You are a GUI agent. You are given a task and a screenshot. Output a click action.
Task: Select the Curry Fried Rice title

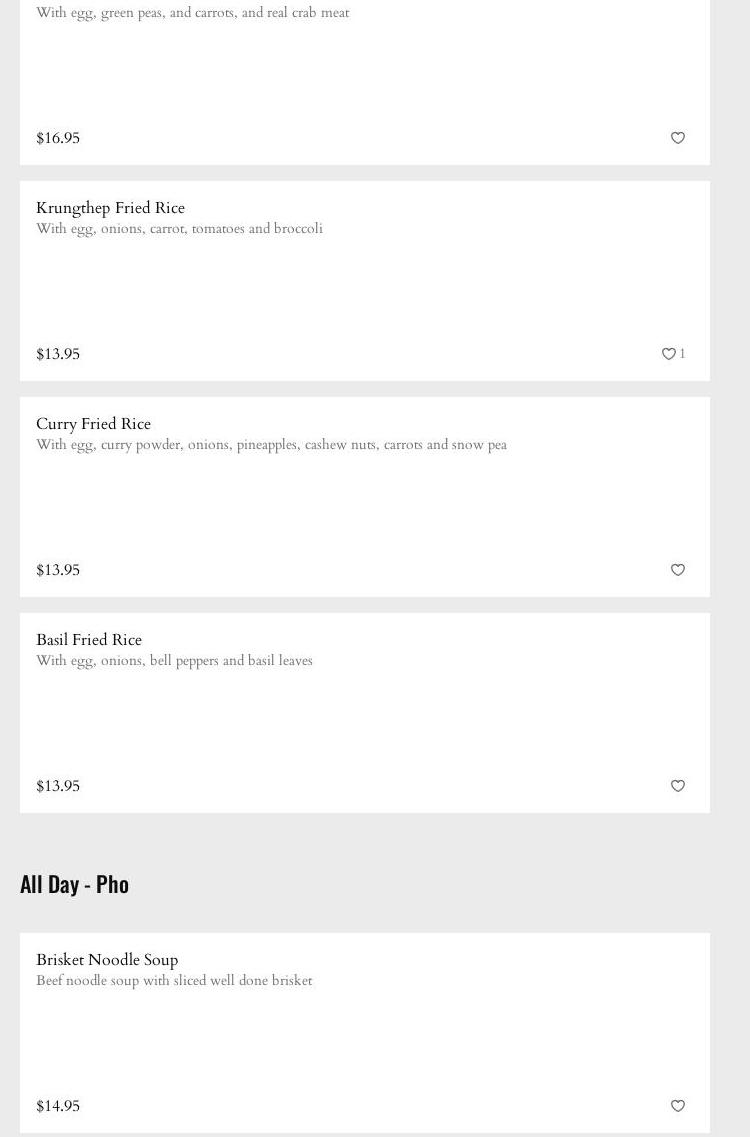point(93,424)
